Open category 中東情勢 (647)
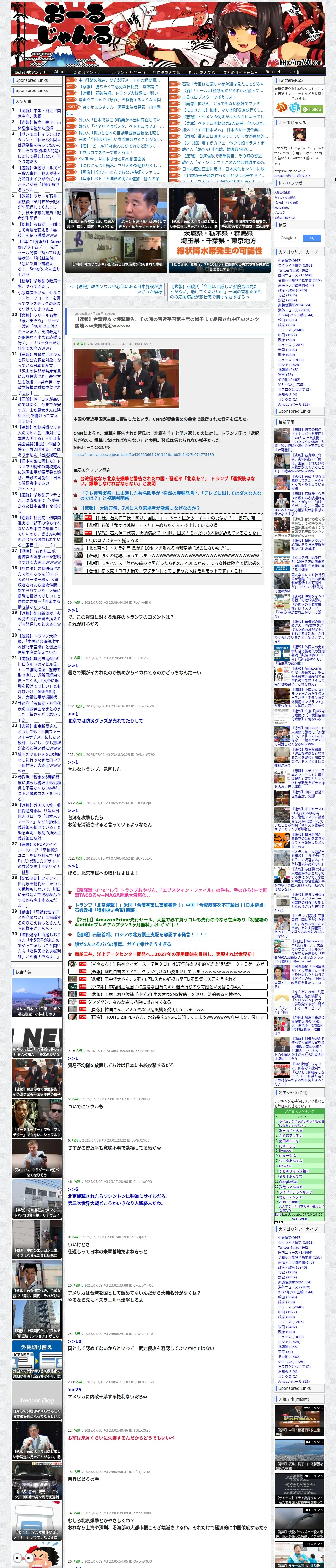The width and height of the screenshot is (336, 1568). click(290, 261)
